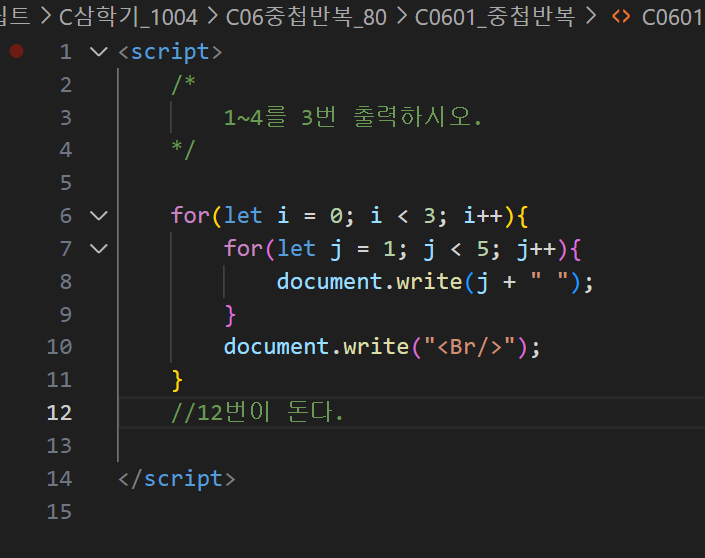This screenshot has width=705, height=558.
Task: Click the comment '//12번이 돈다.'
Action: click(257, 412)
